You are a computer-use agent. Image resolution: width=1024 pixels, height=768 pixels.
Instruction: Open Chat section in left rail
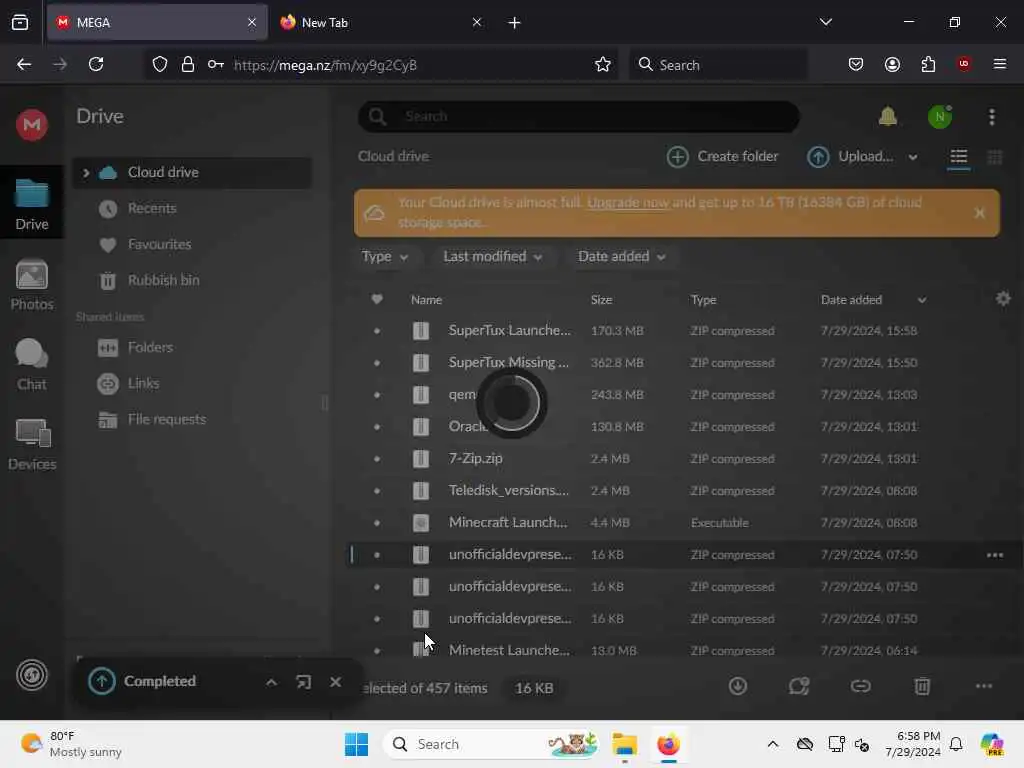point(31,364)
